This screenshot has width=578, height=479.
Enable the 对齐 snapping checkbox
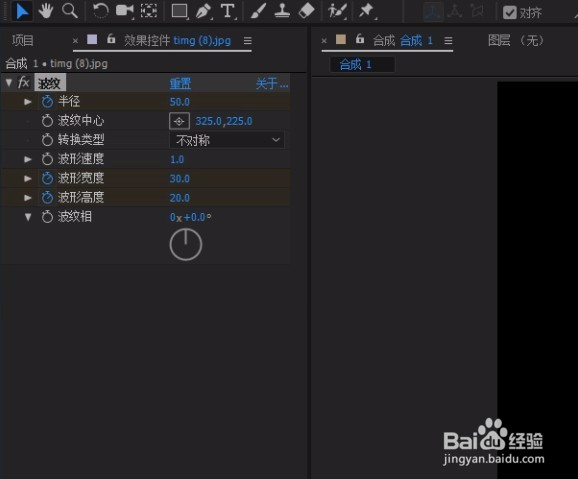(510, 13)
